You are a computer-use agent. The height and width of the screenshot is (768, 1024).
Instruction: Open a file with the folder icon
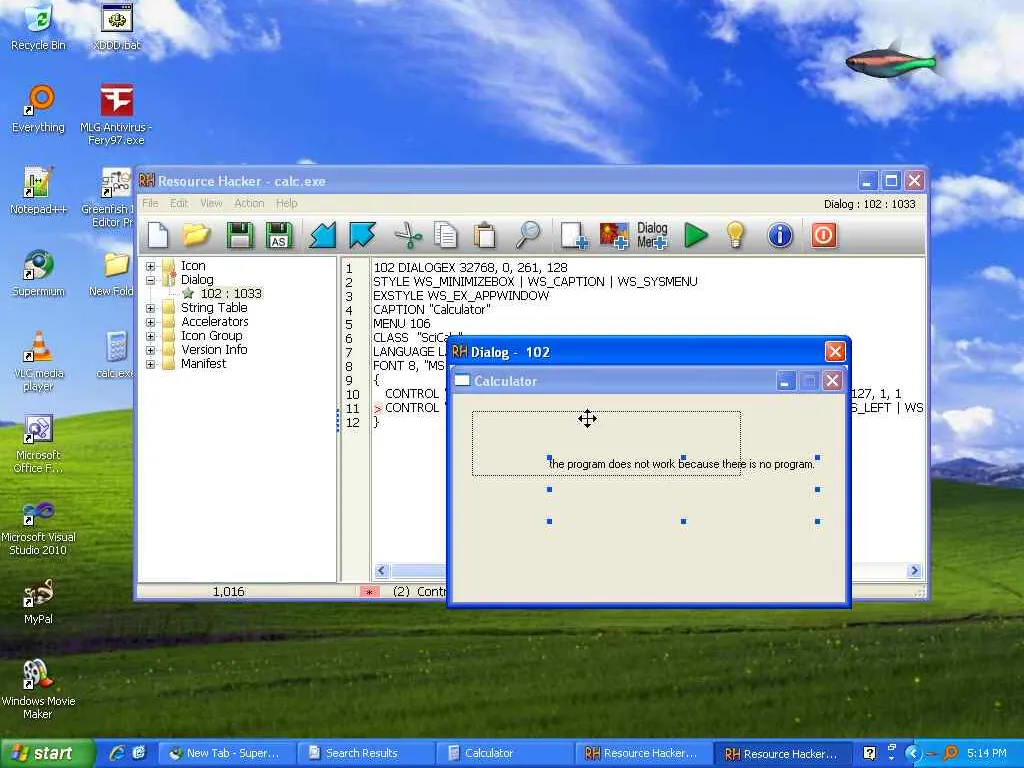(196, 235)
